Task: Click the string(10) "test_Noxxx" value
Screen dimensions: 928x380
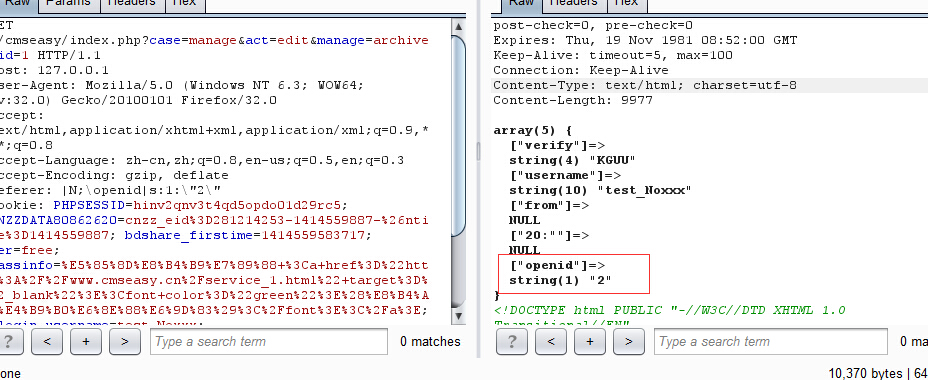Action: (601, 190)
